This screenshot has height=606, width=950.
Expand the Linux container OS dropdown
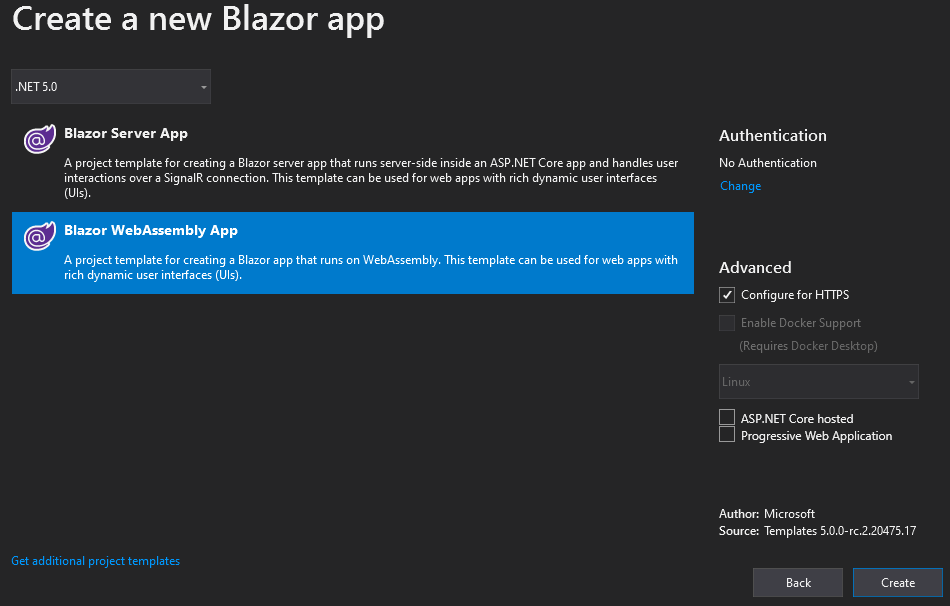click(810, 382)
